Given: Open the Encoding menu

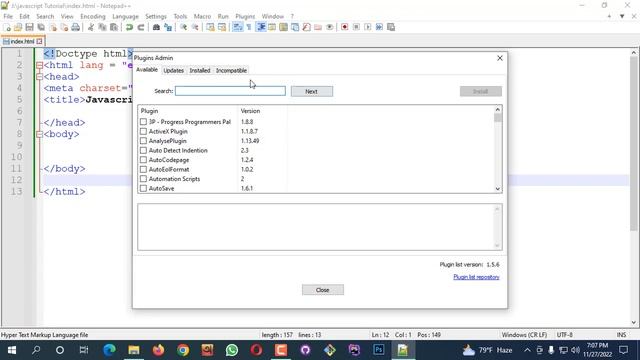Looking at the screenshot, I should click(x=93, y=16).
